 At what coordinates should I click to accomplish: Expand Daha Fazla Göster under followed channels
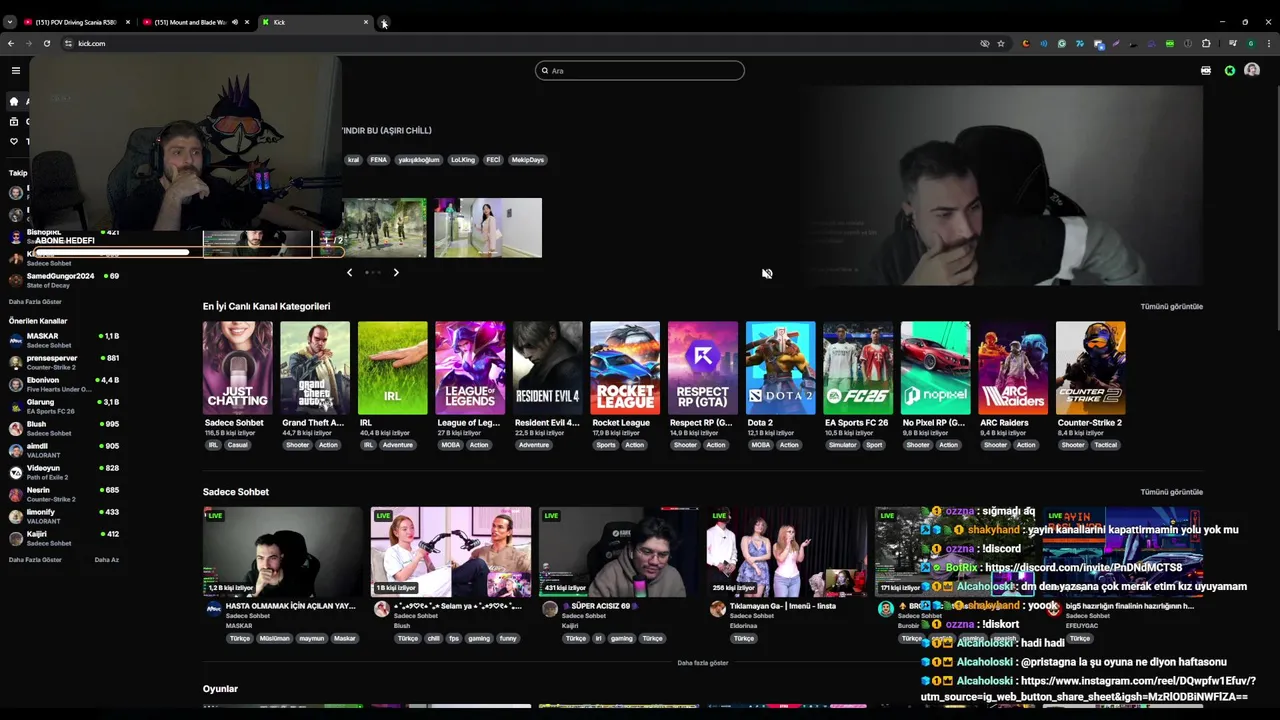pyautogui.click(x=35, y=301)
